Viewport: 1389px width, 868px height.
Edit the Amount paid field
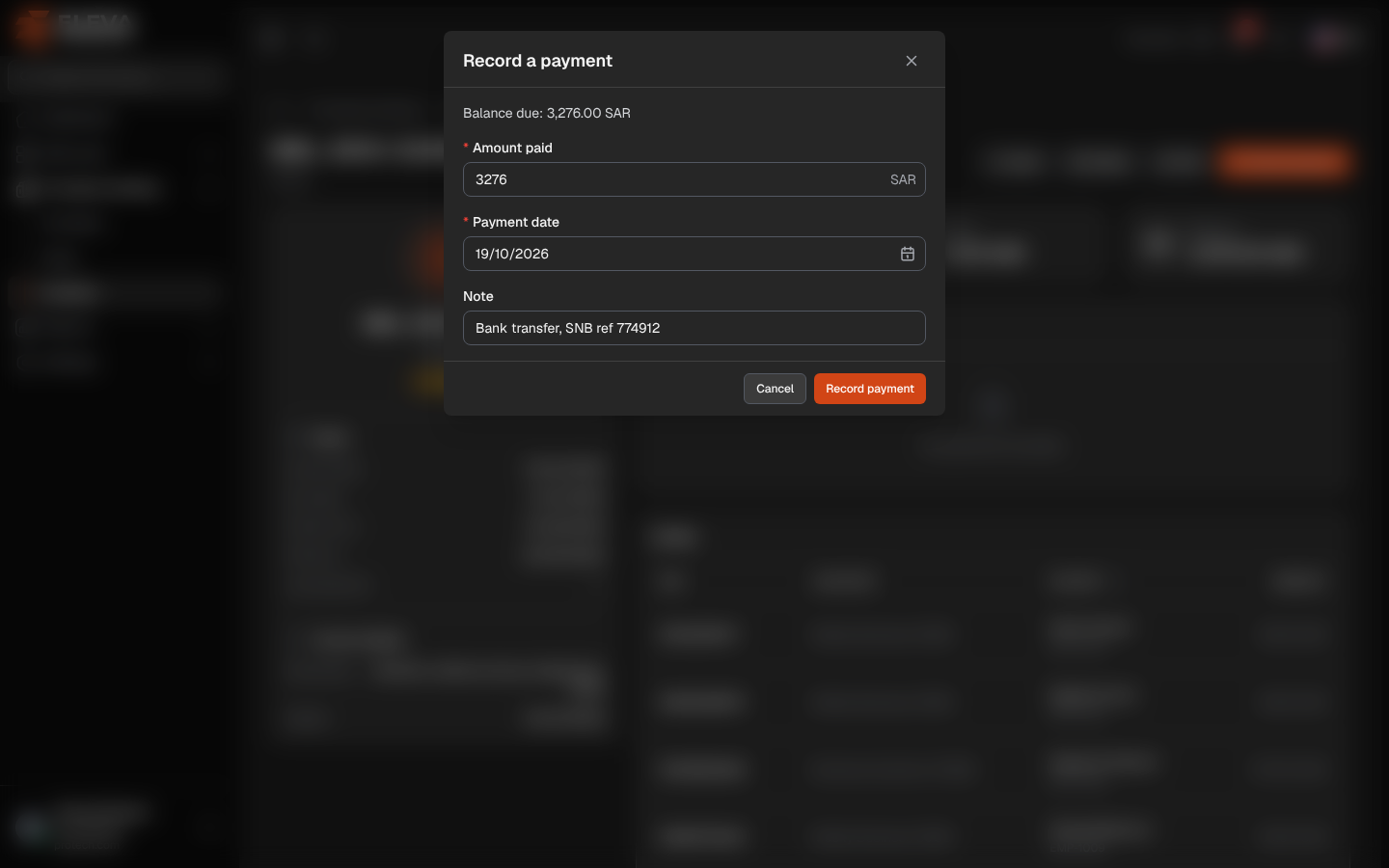[x=694, y=179]
